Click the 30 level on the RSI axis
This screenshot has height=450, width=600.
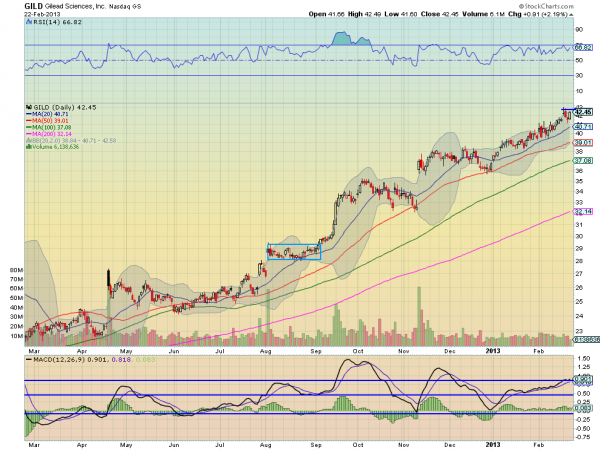[x=579, y=76]
